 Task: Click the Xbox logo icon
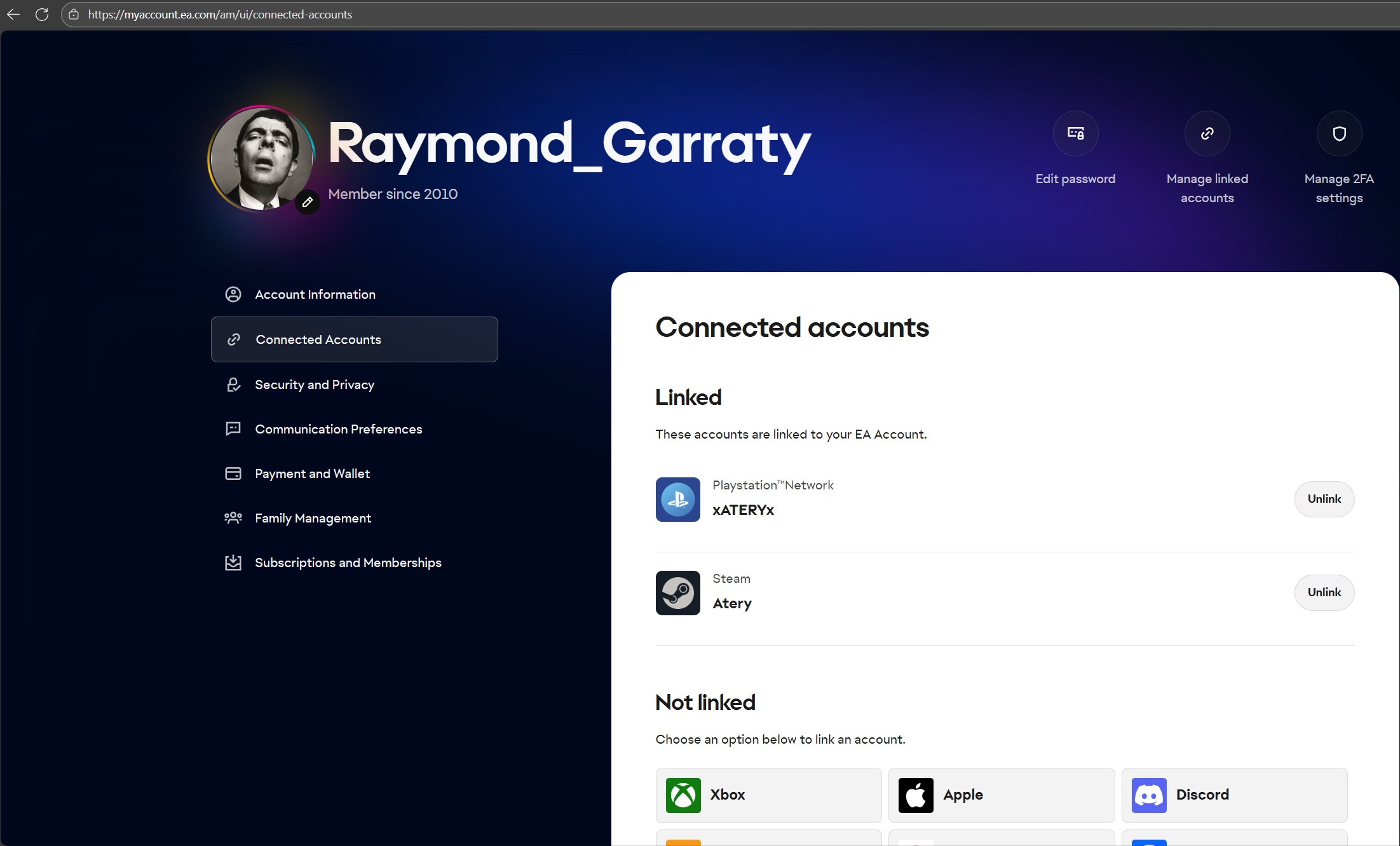click(683, 795)
